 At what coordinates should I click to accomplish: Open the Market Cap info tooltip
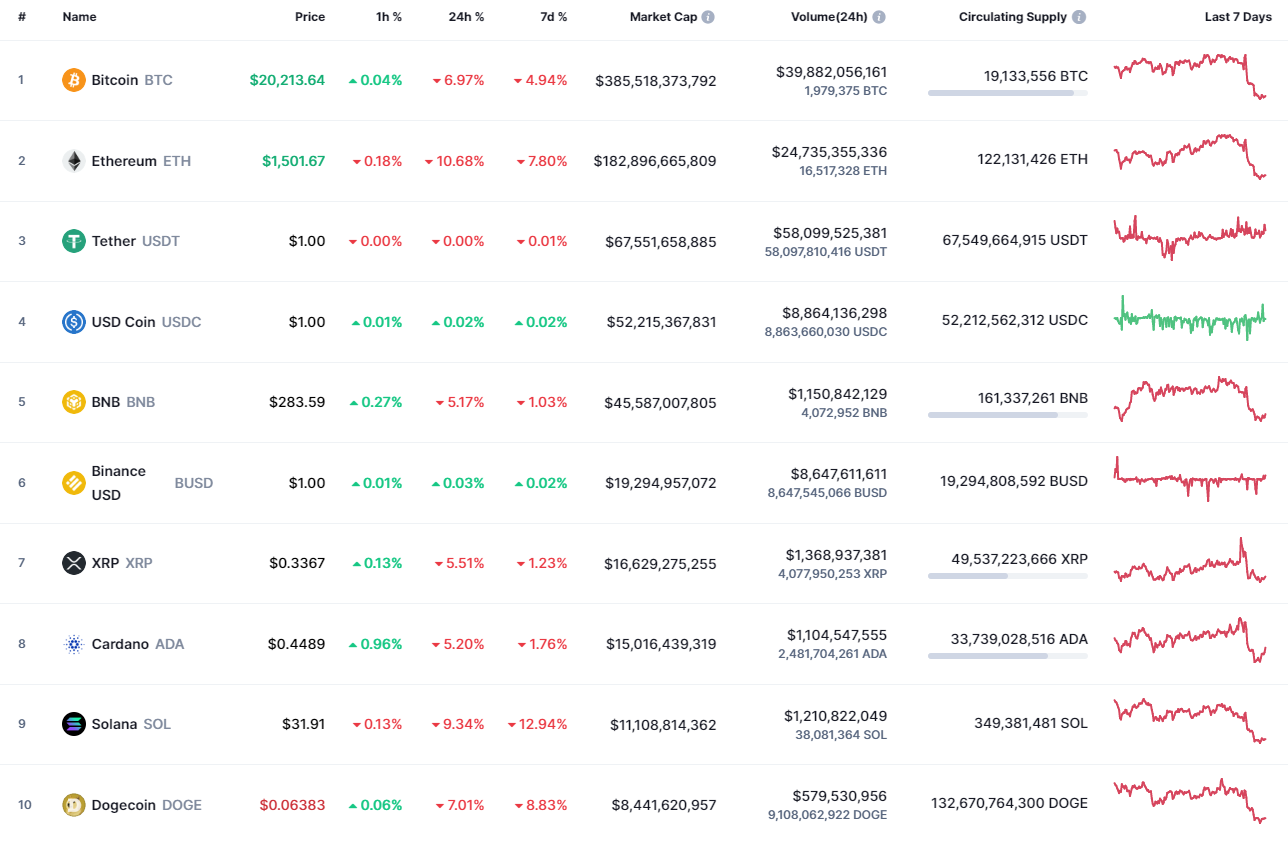click(x=710, y=16)
